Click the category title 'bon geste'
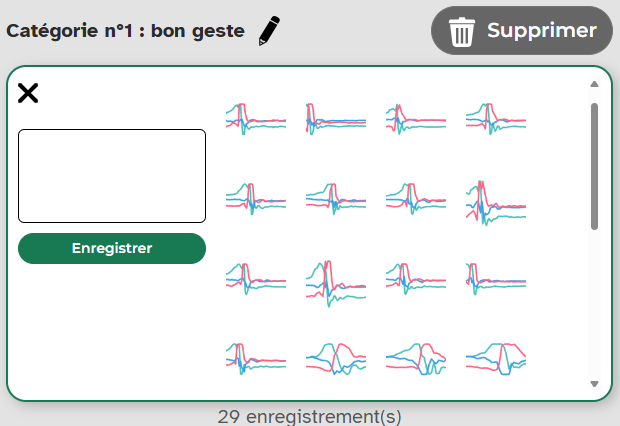The width and height of the screenshot is (620, 426). click(x=198, y=31)
